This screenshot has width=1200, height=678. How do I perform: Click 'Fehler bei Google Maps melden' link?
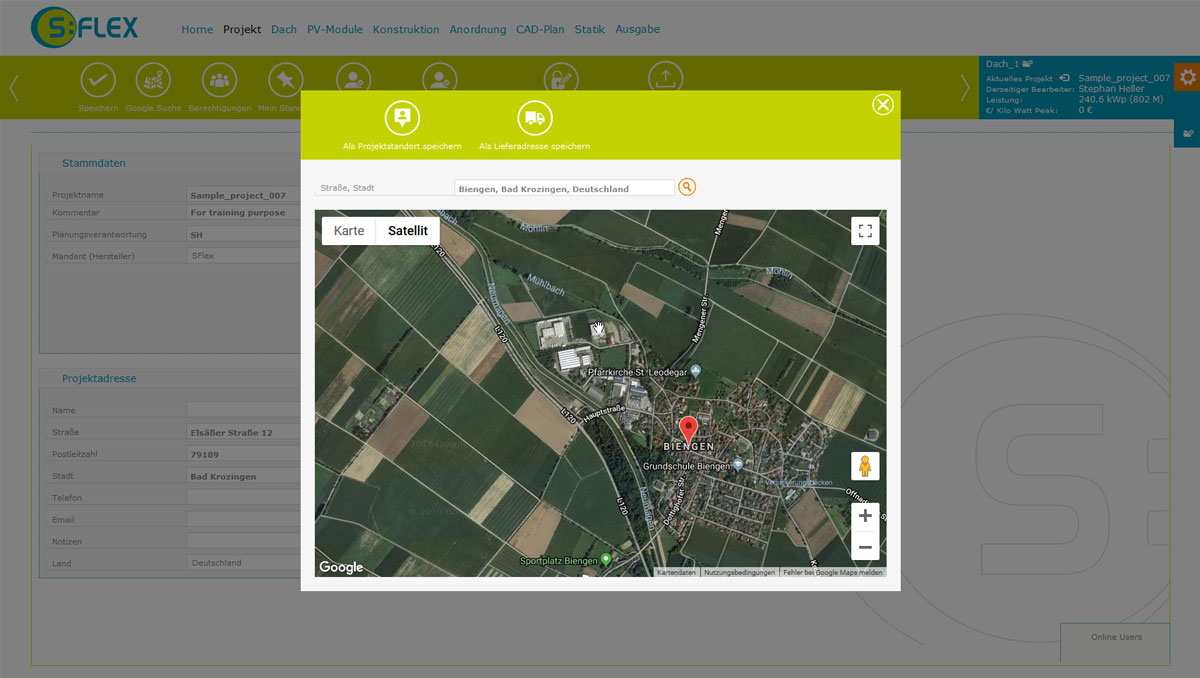pos(832,573)
